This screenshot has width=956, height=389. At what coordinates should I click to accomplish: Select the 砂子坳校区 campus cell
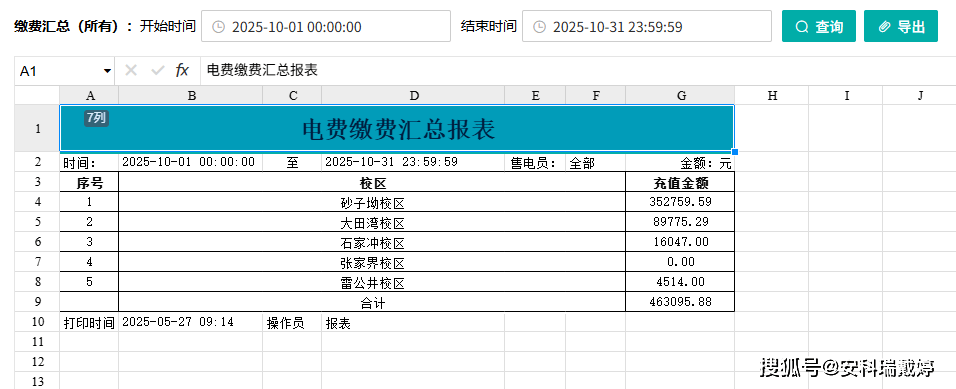pyautogui.click(x=373, y=202)
